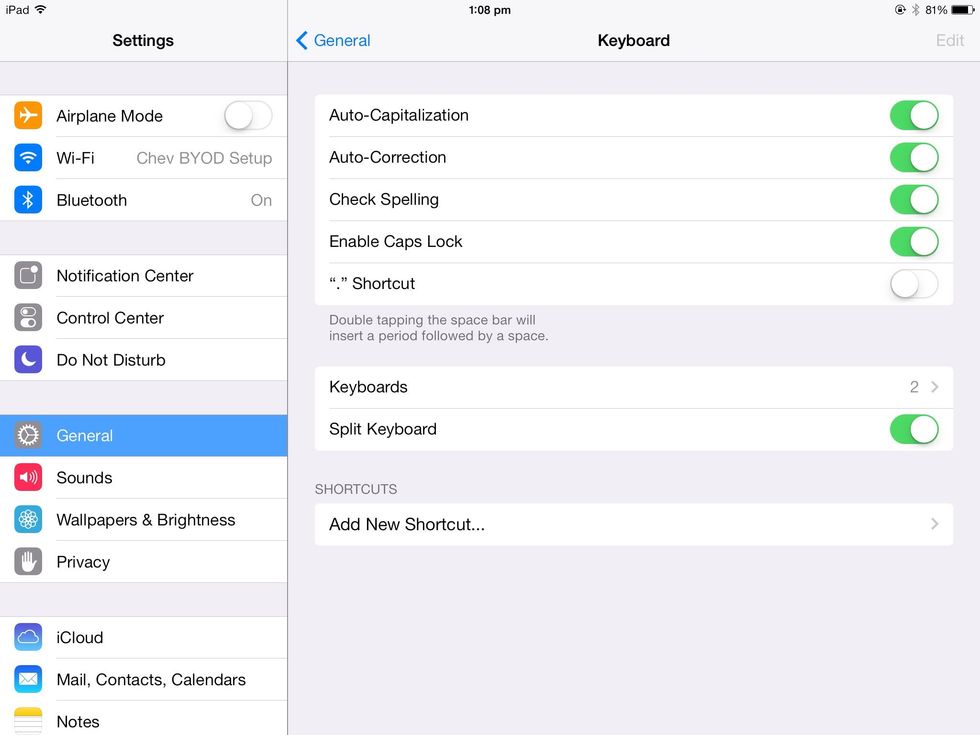Screen dimensions: 980x735
Task: Tap the Sounds speaker icon
Action: [28, 478]
